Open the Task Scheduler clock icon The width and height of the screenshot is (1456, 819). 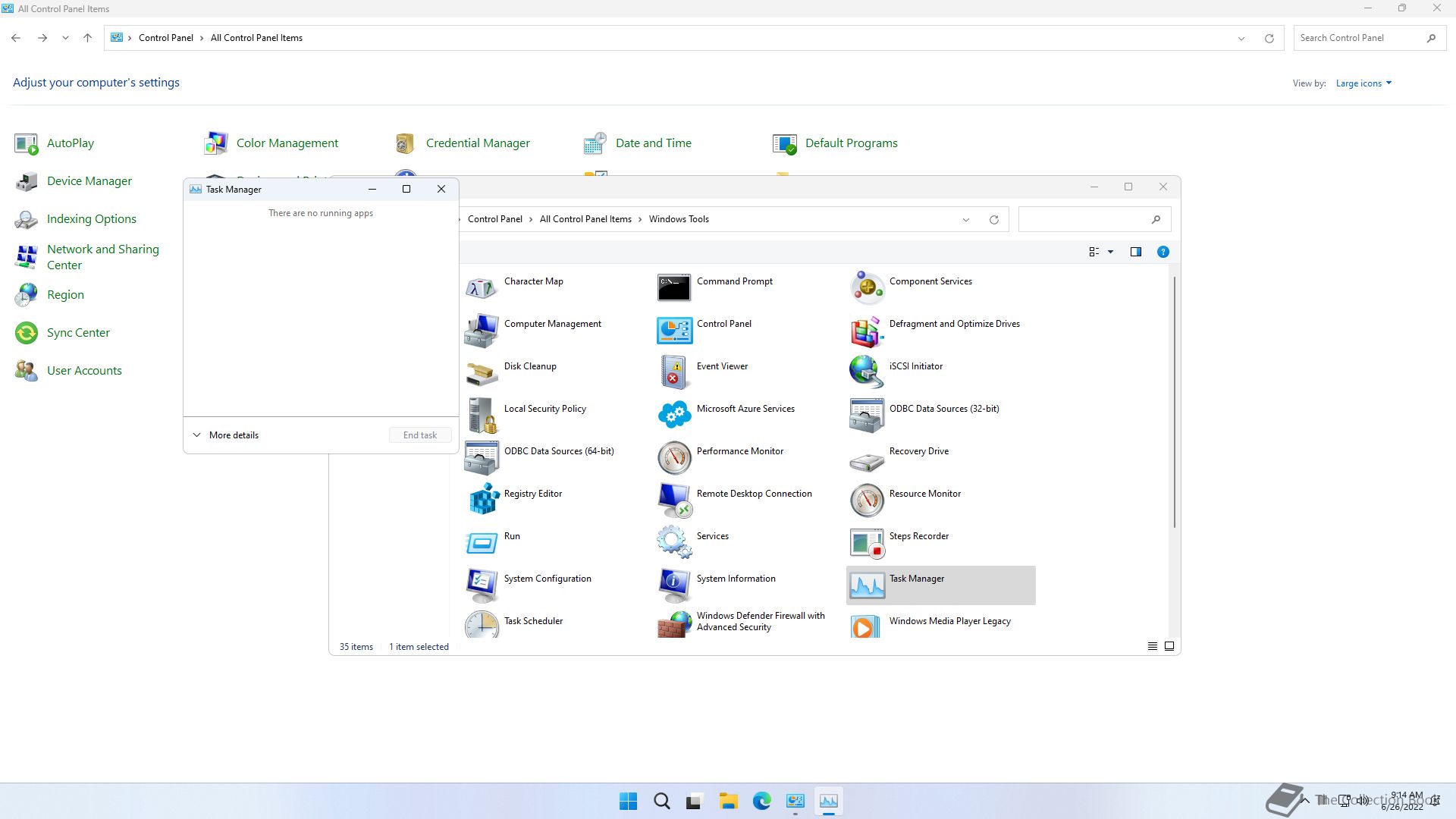[482, 624]
